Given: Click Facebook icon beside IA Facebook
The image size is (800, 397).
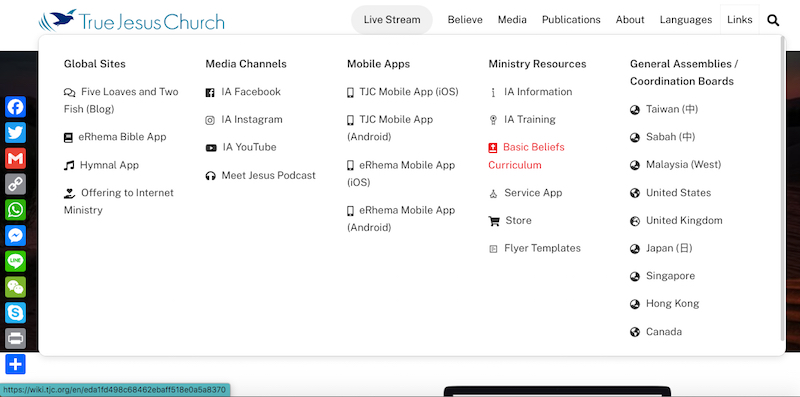Looking at the screenshot, I should [210, 92].
